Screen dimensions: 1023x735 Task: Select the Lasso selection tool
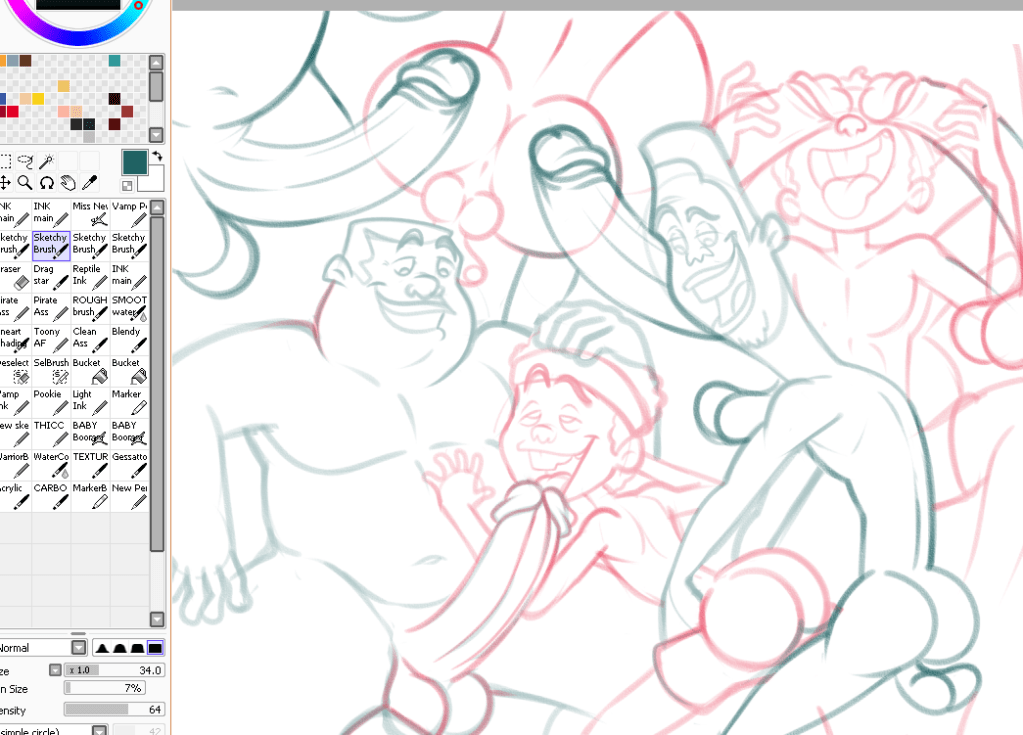25,159
